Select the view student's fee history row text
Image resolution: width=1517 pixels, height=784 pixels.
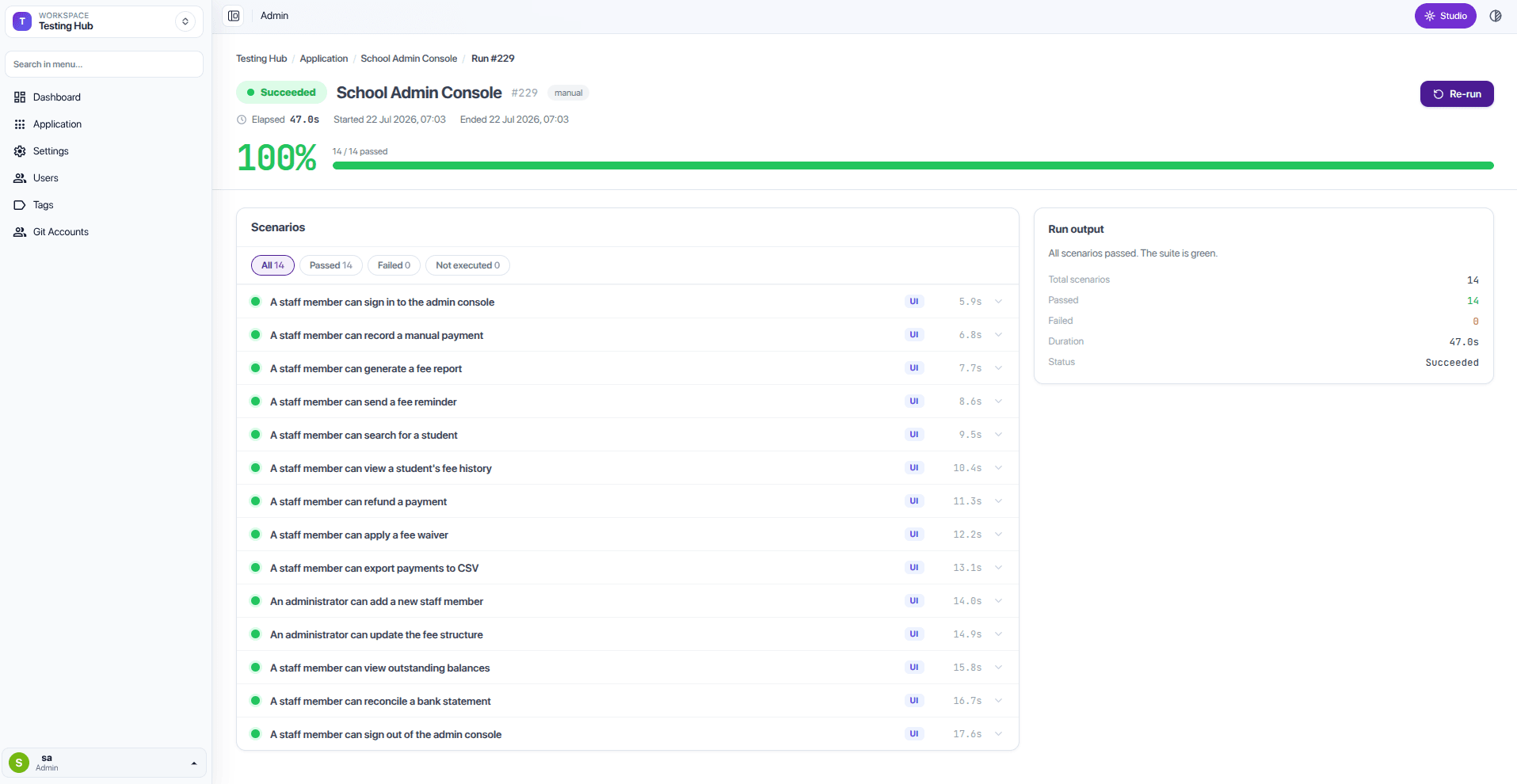coord(380,469)
